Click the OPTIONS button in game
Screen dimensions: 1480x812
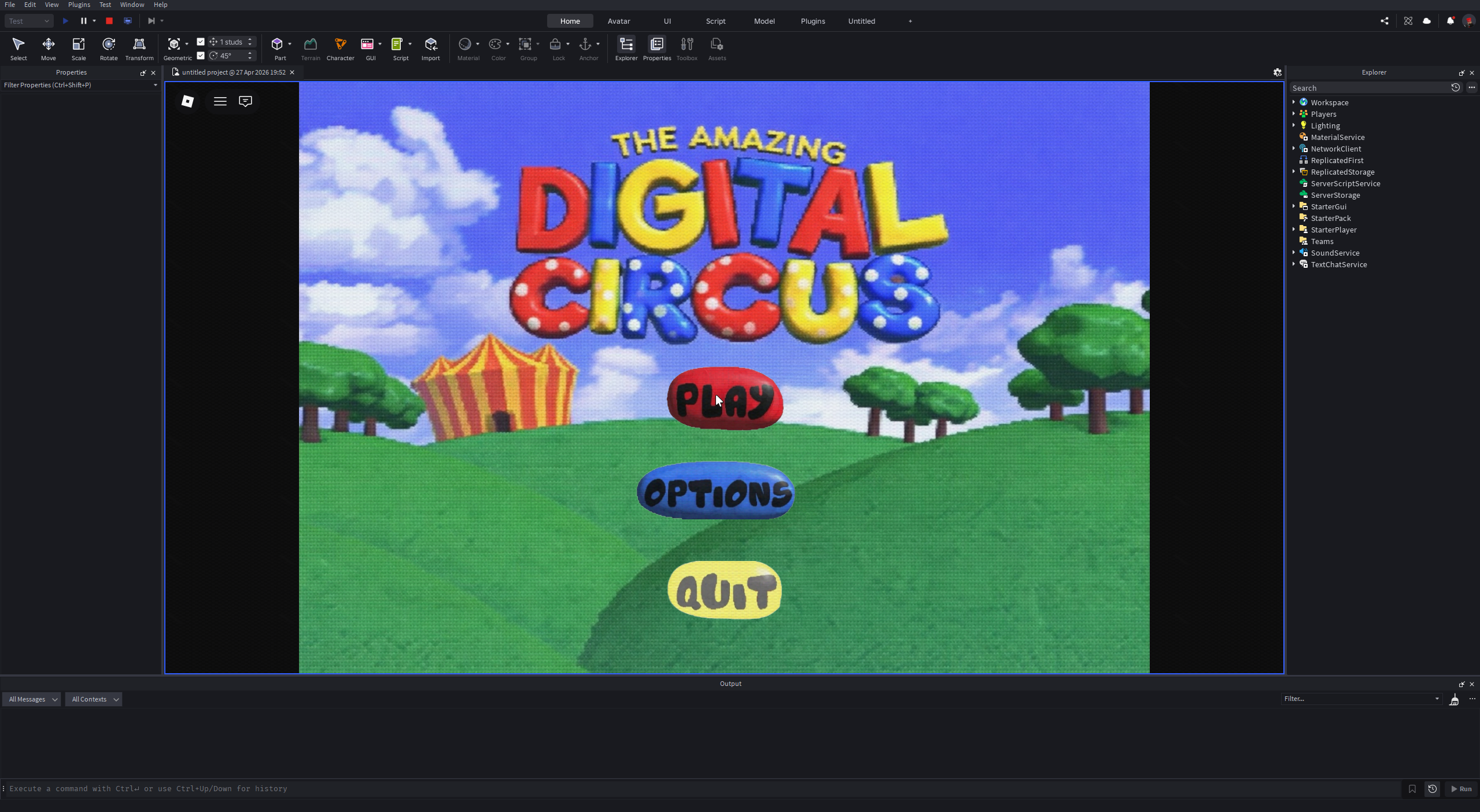(x=716, y=490)
